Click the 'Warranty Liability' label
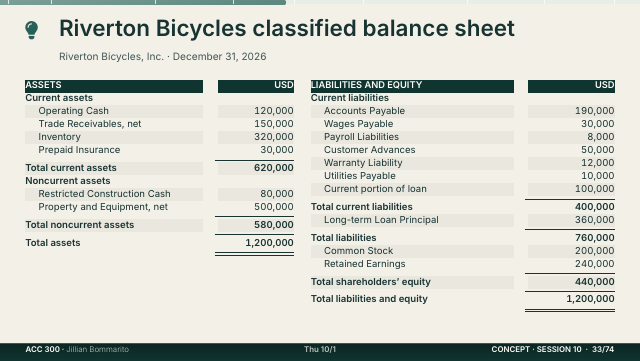The height and width of the screenshot is (361, 640). [x=363, y=163]
